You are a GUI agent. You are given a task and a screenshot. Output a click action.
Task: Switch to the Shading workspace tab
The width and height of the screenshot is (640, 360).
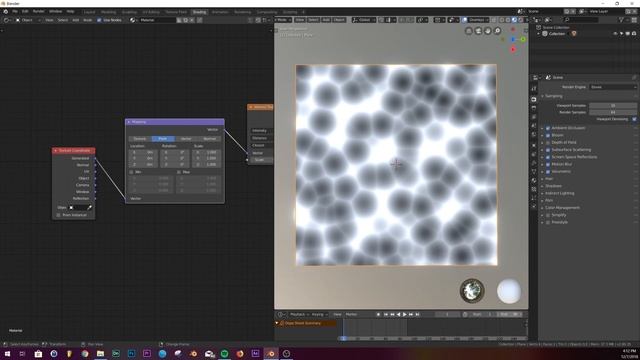[x=199, y=12]
